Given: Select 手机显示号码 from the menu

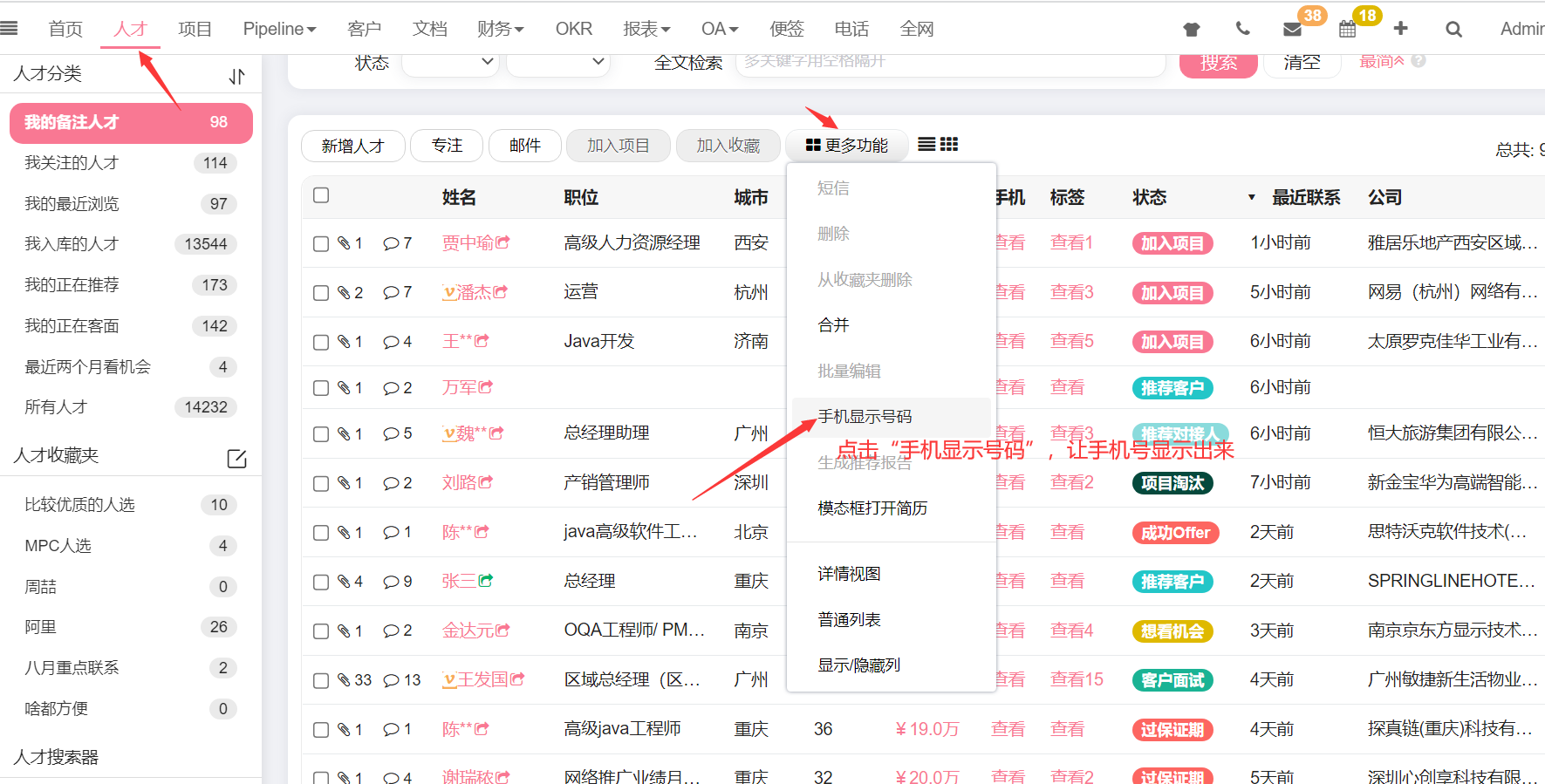Looking at the screenshot, I should [x=891, y=416].
